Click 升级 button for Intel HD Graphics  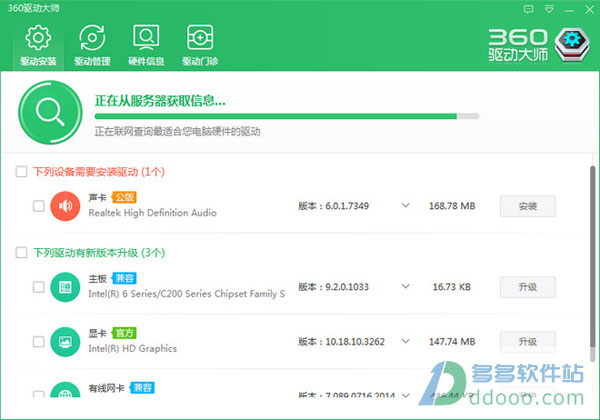[x=528, y=342]
